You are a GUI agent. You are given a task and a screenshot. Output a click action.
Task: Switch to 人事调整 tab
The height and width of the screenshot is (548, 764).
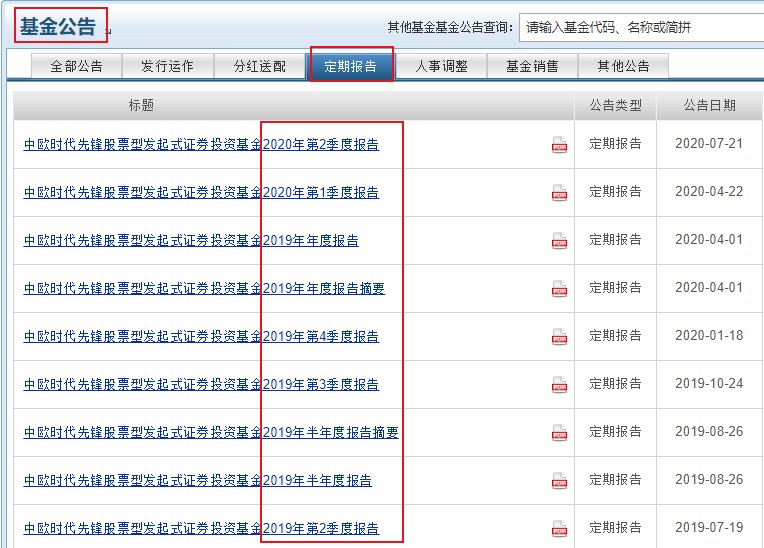coord(441,66)
